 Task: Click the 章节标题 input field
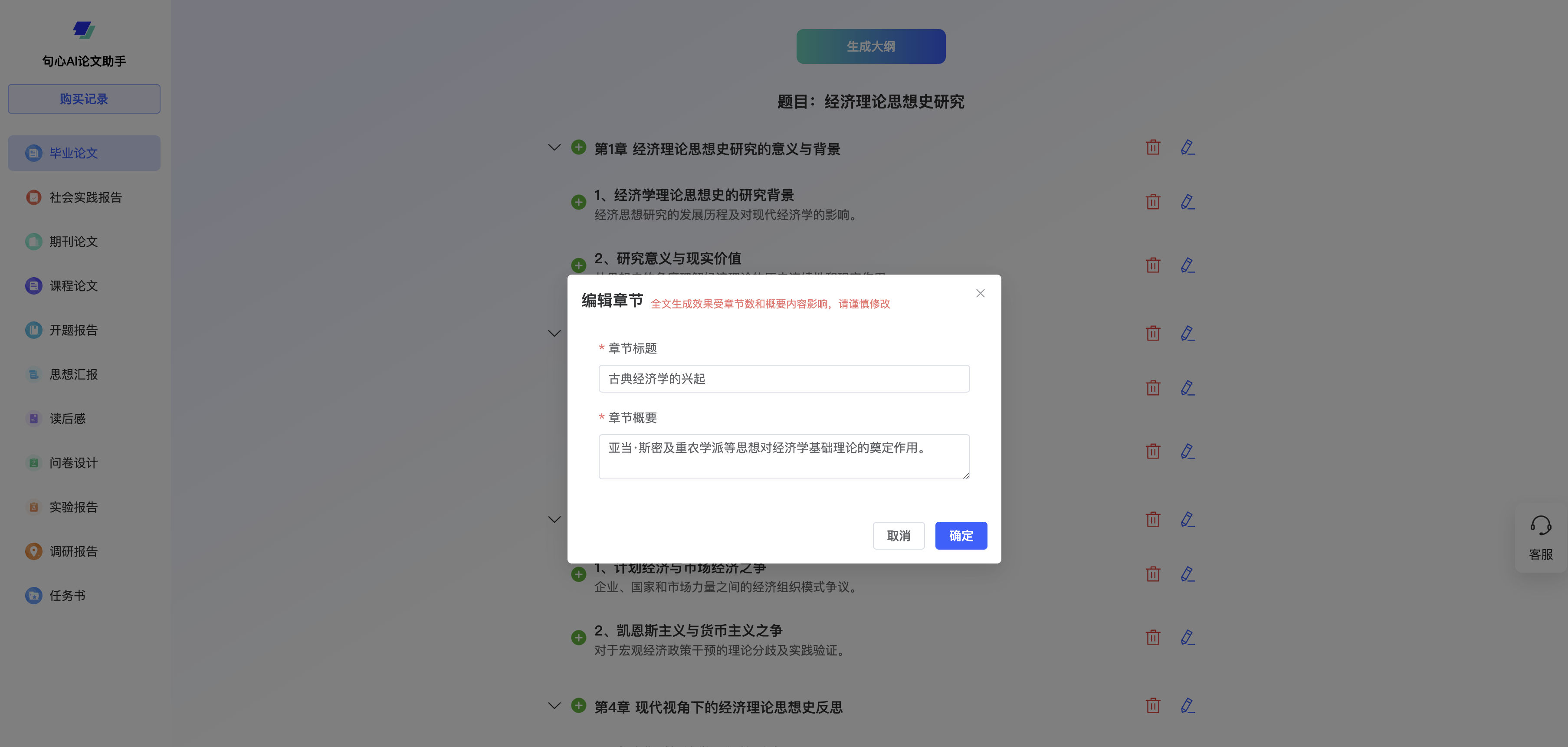pos(784,379)
